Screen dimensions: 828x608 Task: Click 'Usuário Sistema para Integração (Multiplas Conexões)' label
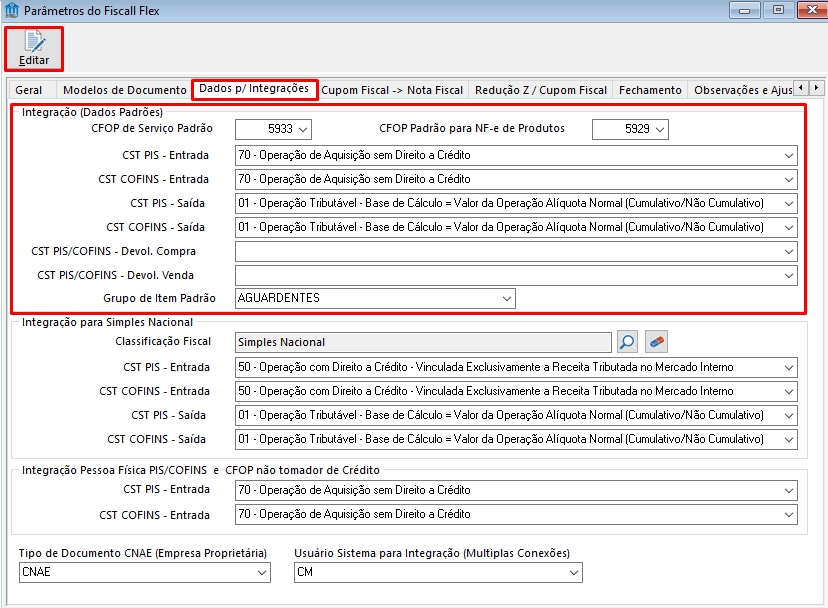point(432,553)
